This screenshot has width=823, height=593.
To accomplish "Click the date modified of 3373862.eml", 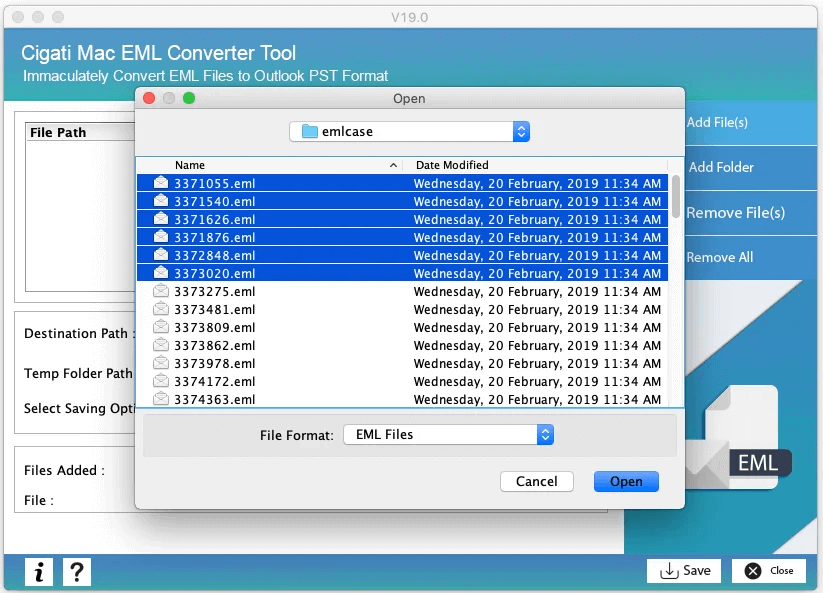I will (x=537, y=346).
